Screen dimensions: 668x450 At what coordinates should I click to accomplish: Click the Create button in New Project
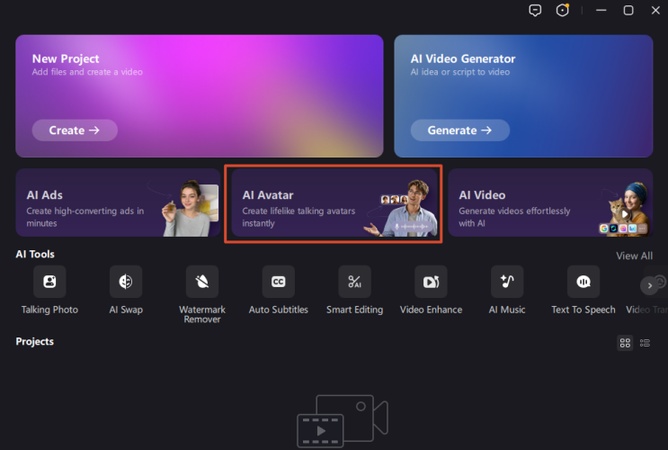pyautogui.click(x=75, y=130)
